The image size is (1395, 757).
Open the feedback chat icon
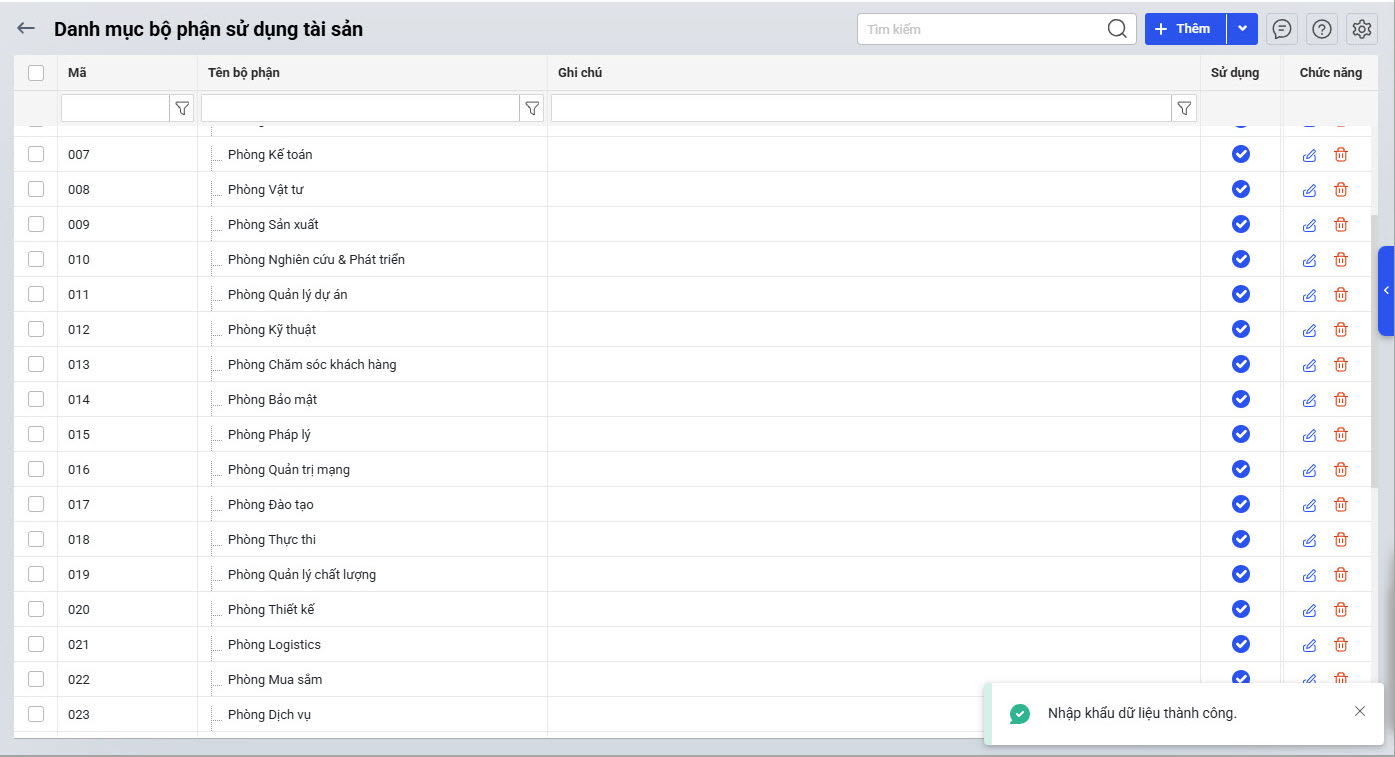coord(1281,29)
